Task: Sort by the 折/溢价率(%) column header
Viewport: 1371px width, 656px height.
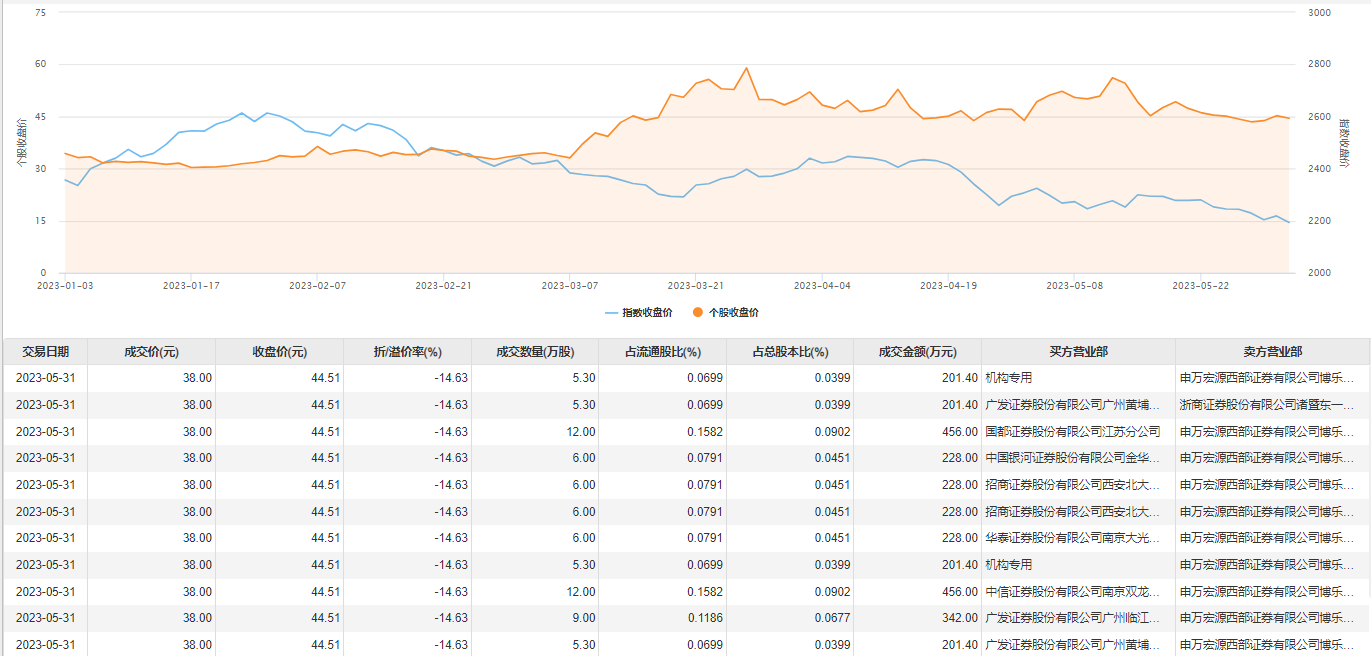Action: (x=408, y=352)
